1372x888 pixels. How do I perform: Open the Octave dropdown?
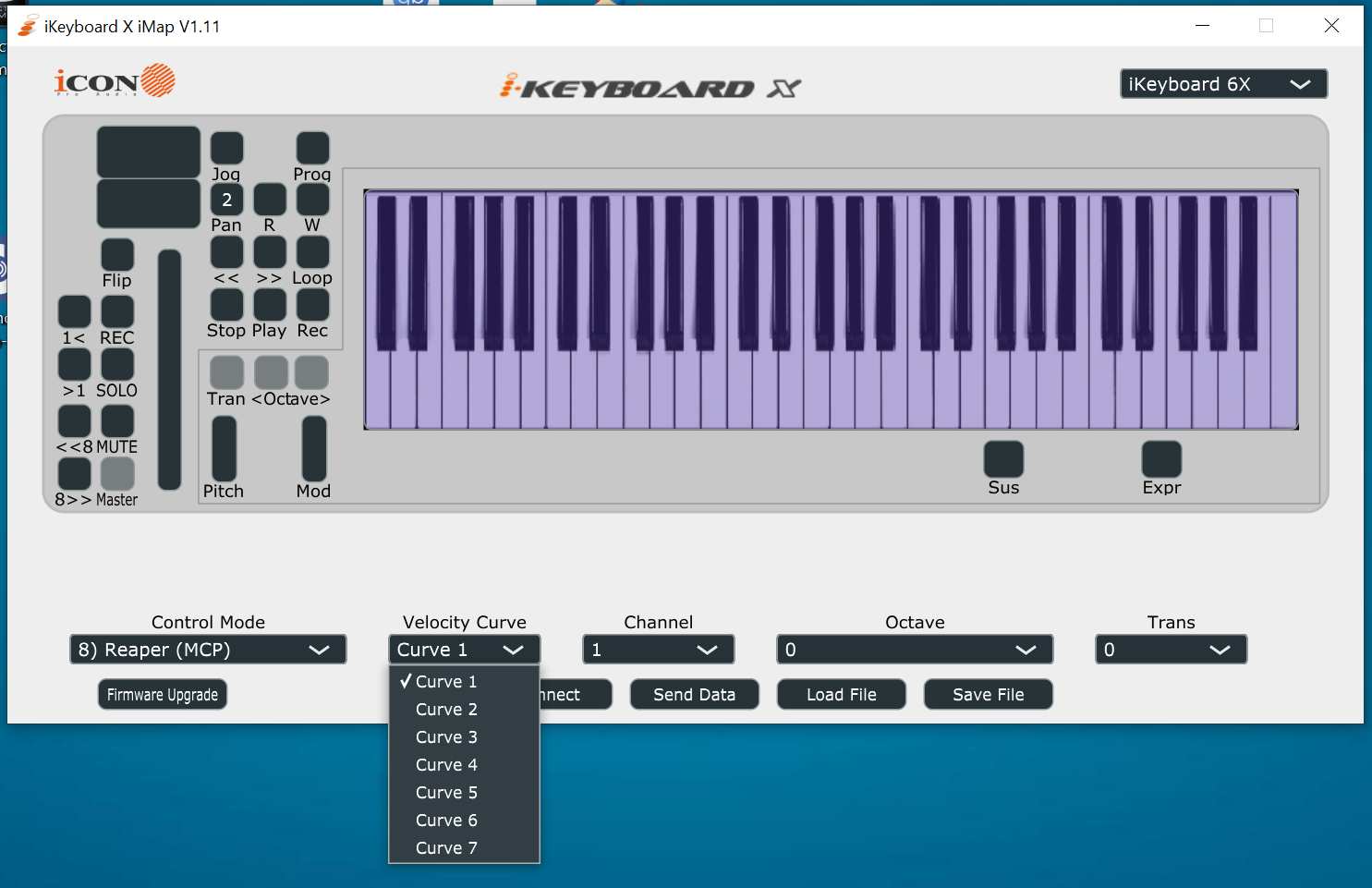pos(915,650)
